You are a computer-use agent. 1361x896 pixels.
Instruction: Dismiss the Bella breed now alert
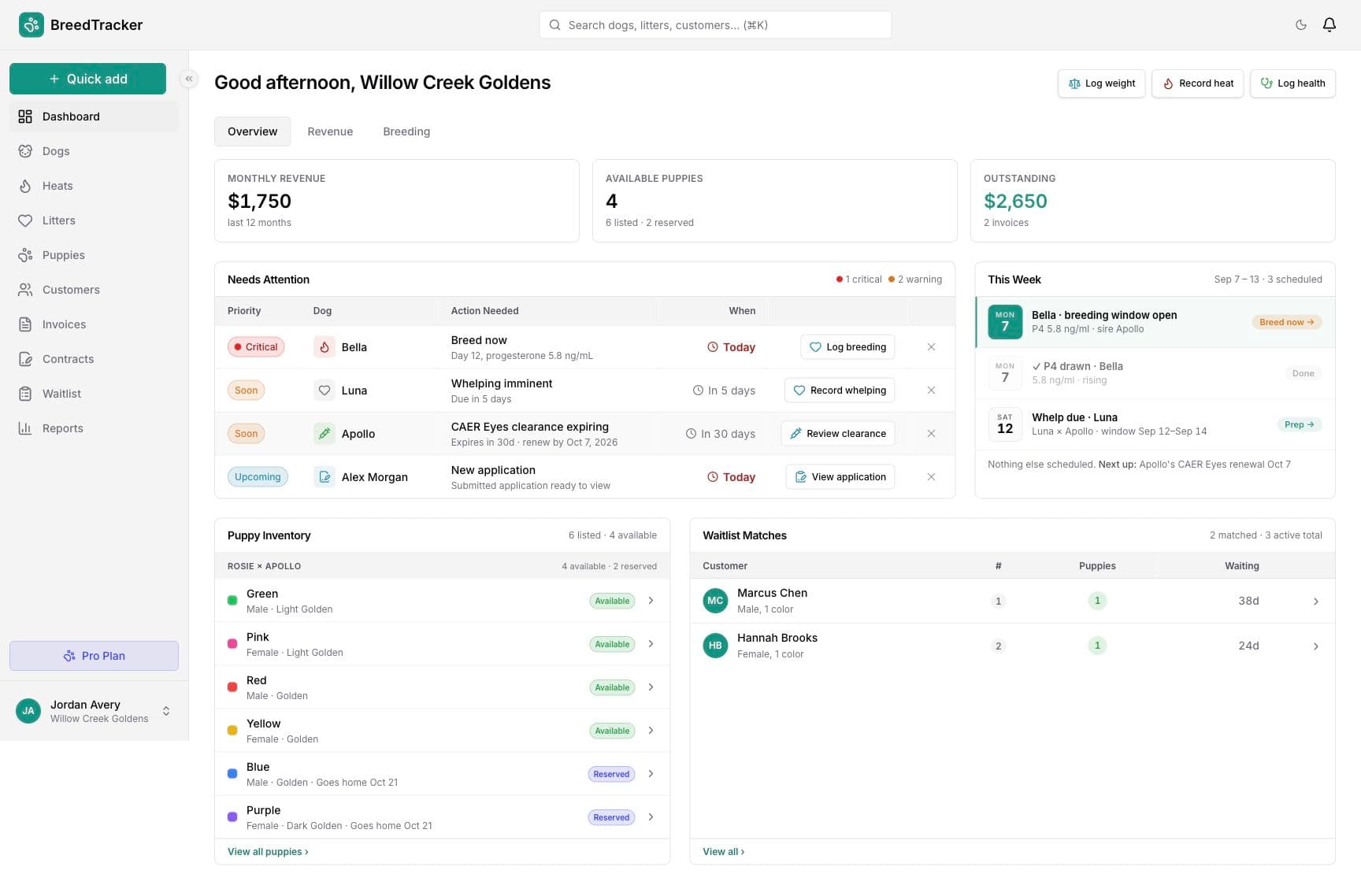tap(931, 347)
